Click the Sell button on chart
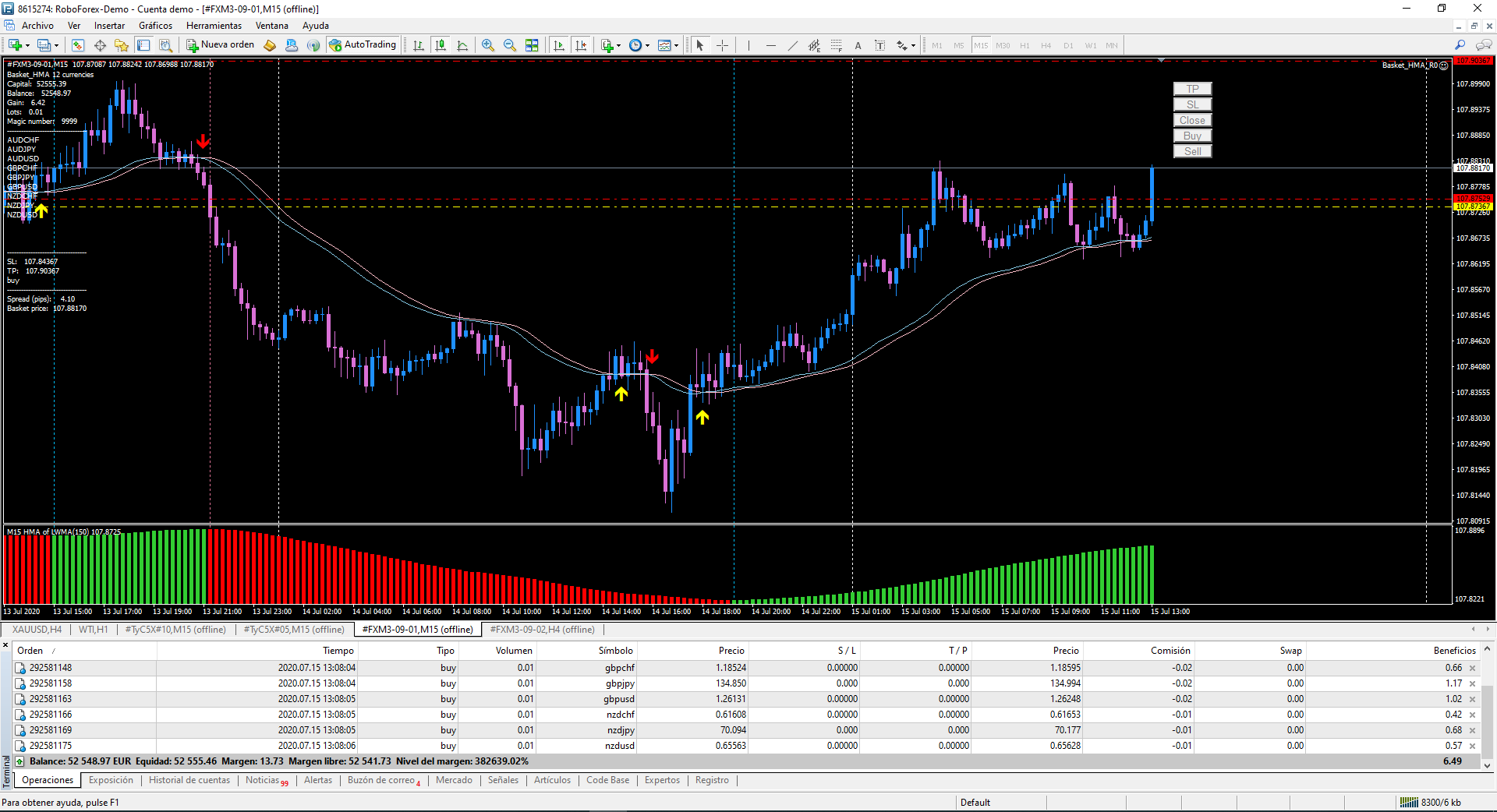1497x812 pixels. point(1192,151)
